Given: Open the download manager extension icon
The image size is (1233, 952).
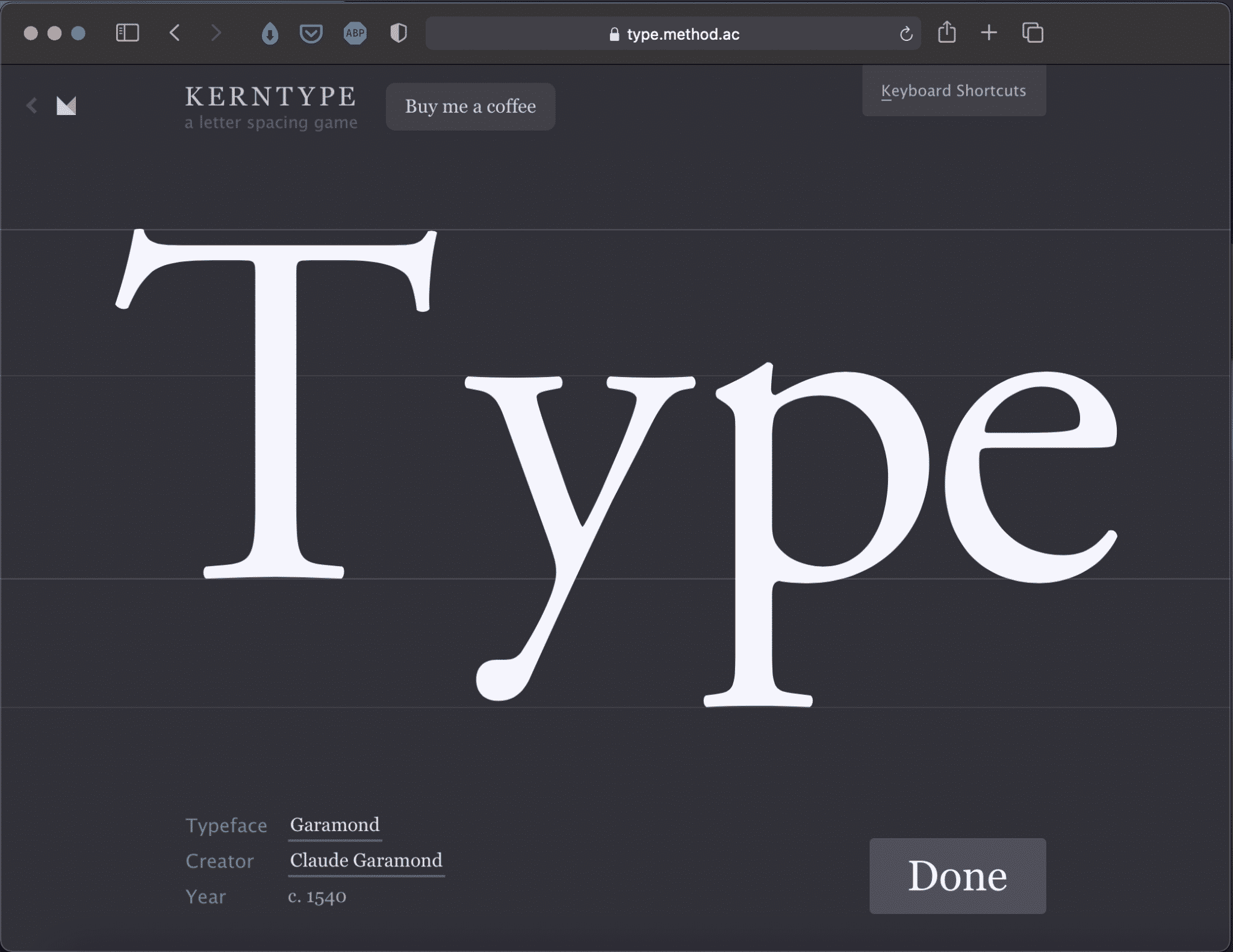Looking at the screenshot, I should (270, 34).
